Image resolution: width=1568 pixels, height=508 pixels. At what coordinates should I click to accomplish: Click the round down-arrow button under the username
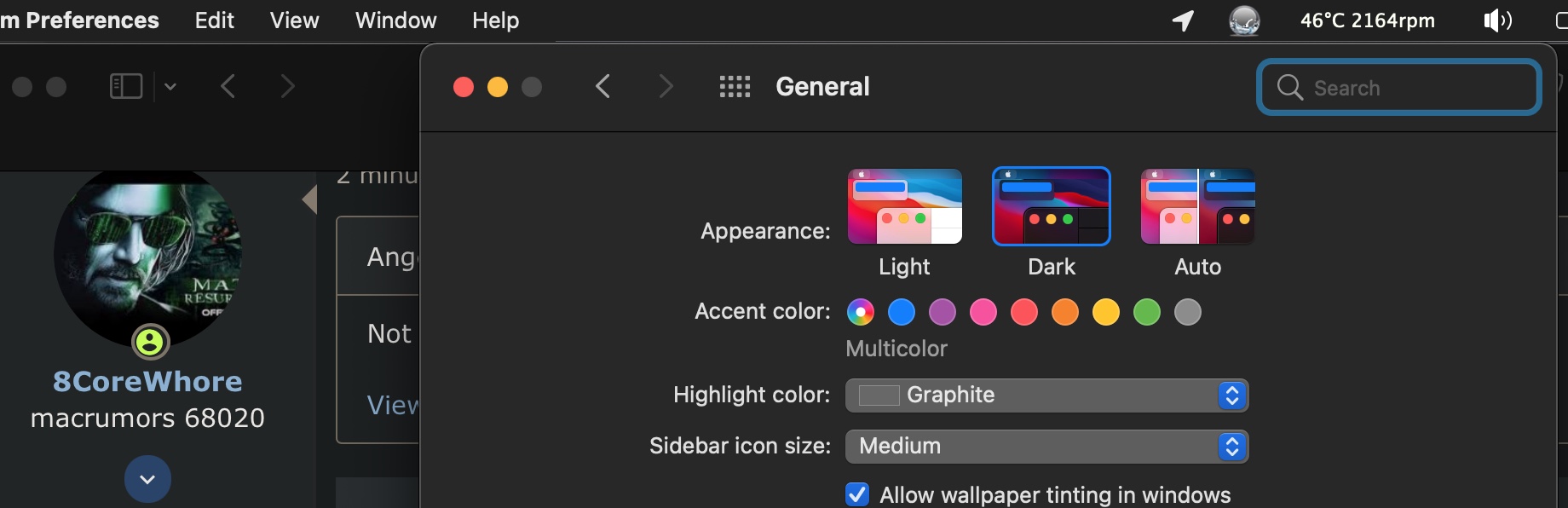pos(147,479)
